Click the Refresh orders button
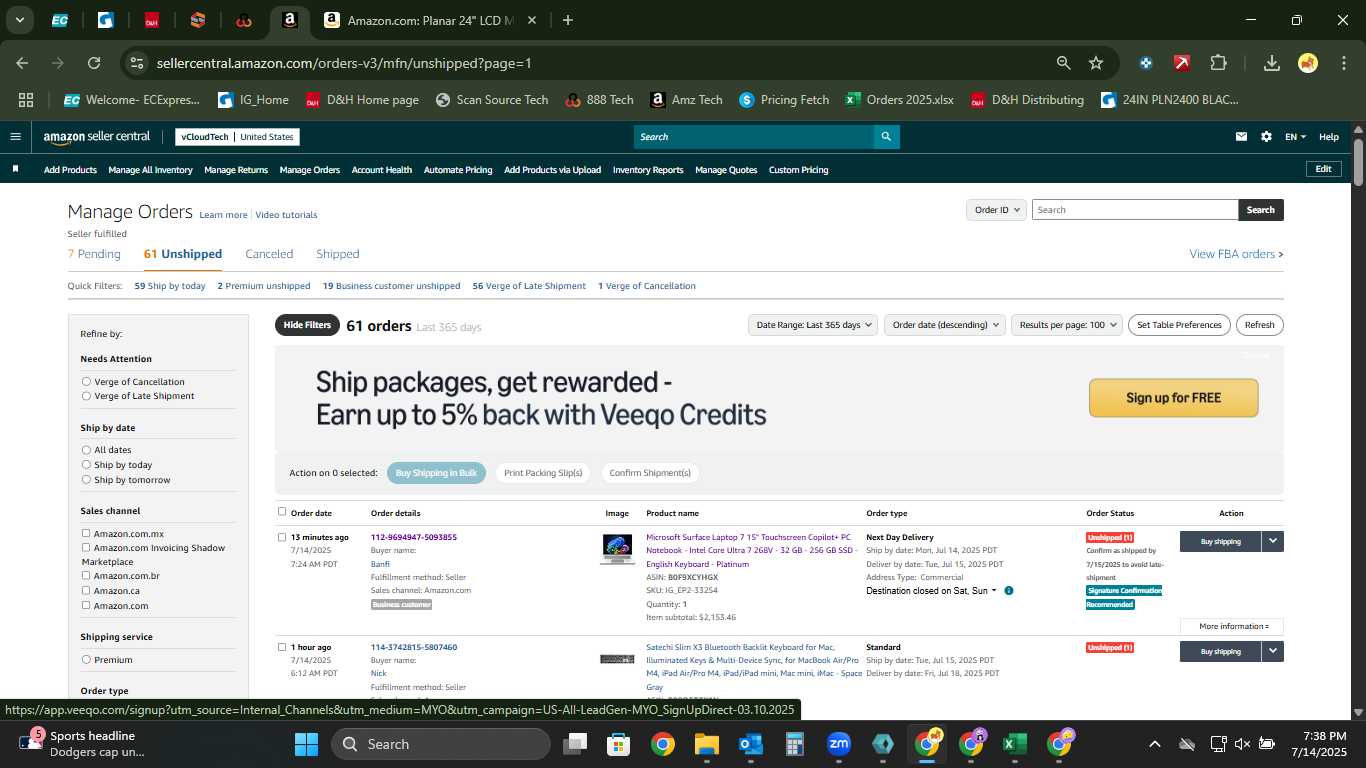The image size is (1366, 768). (1259, 325)
